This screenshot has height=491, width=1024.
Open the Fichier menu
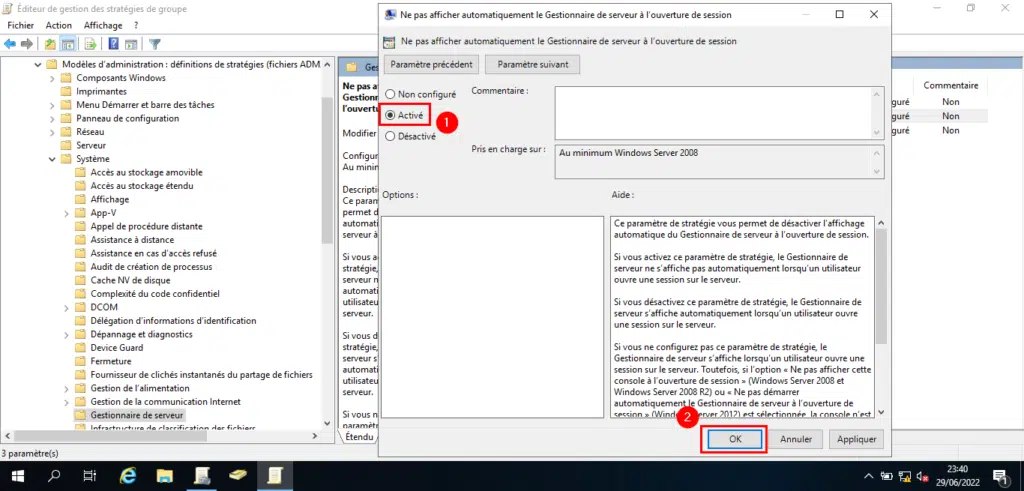click(x=21, y=25)
